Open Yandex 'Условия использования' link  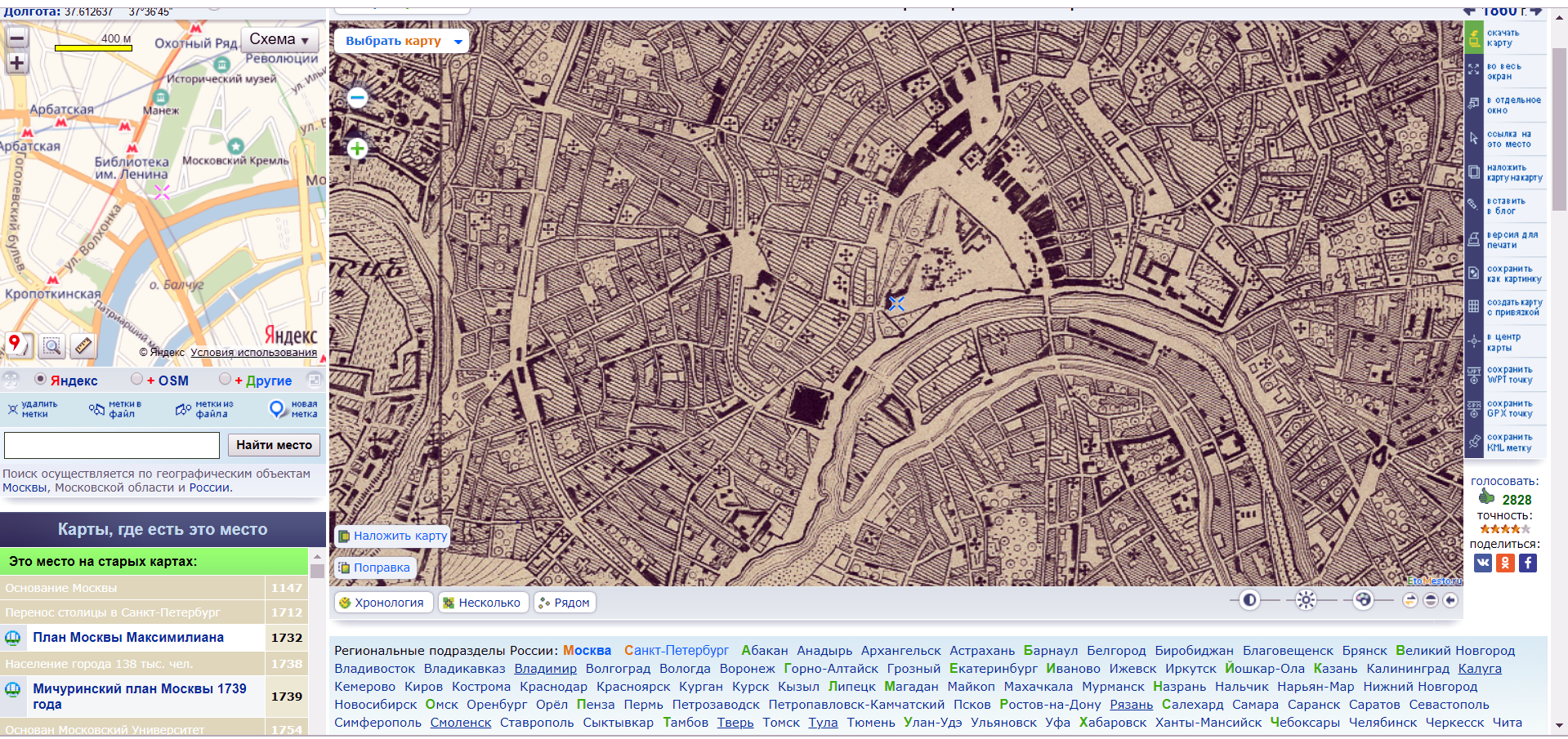click(x=254, y=353)
